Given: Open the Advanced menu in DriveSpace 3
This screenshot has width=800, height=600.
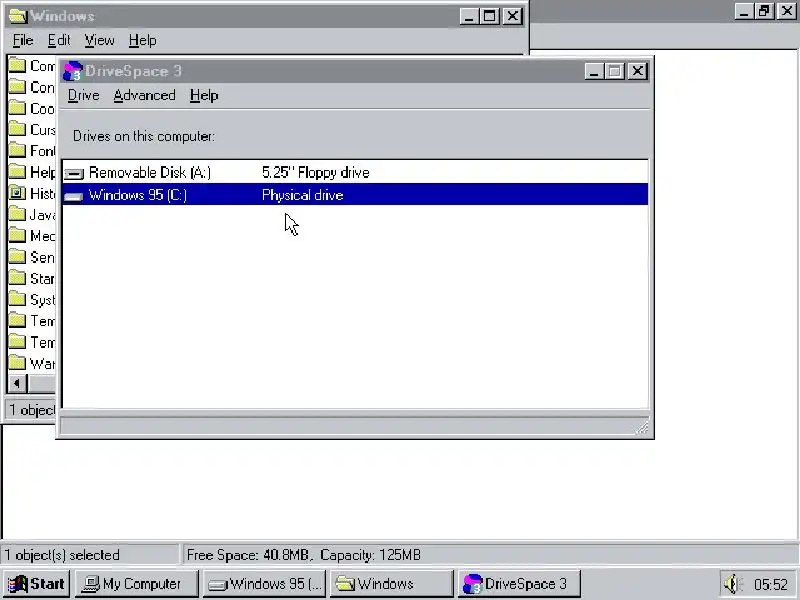Looking at the screenshot, I should tap(144, 95).
